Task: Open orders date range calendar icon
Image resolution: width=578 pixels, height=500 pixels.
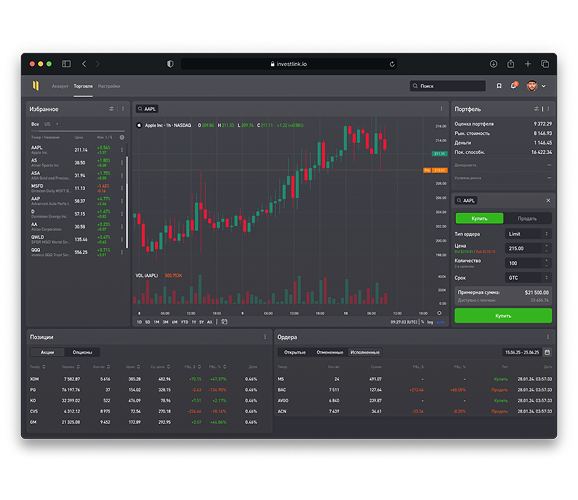Action: [547, 352]
